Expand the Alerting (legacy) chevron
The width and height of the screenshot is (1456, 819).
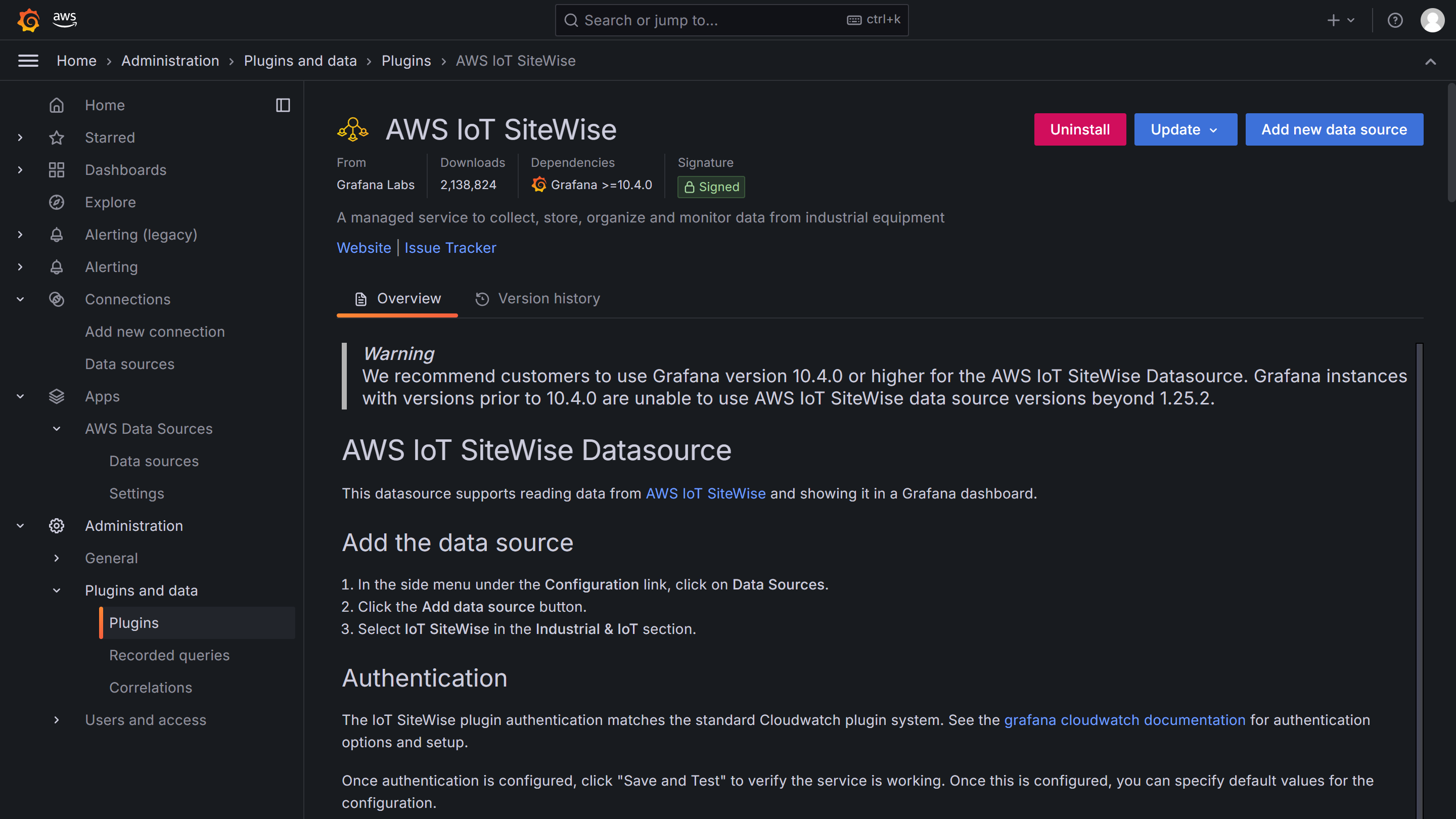(x=20, y=235)
